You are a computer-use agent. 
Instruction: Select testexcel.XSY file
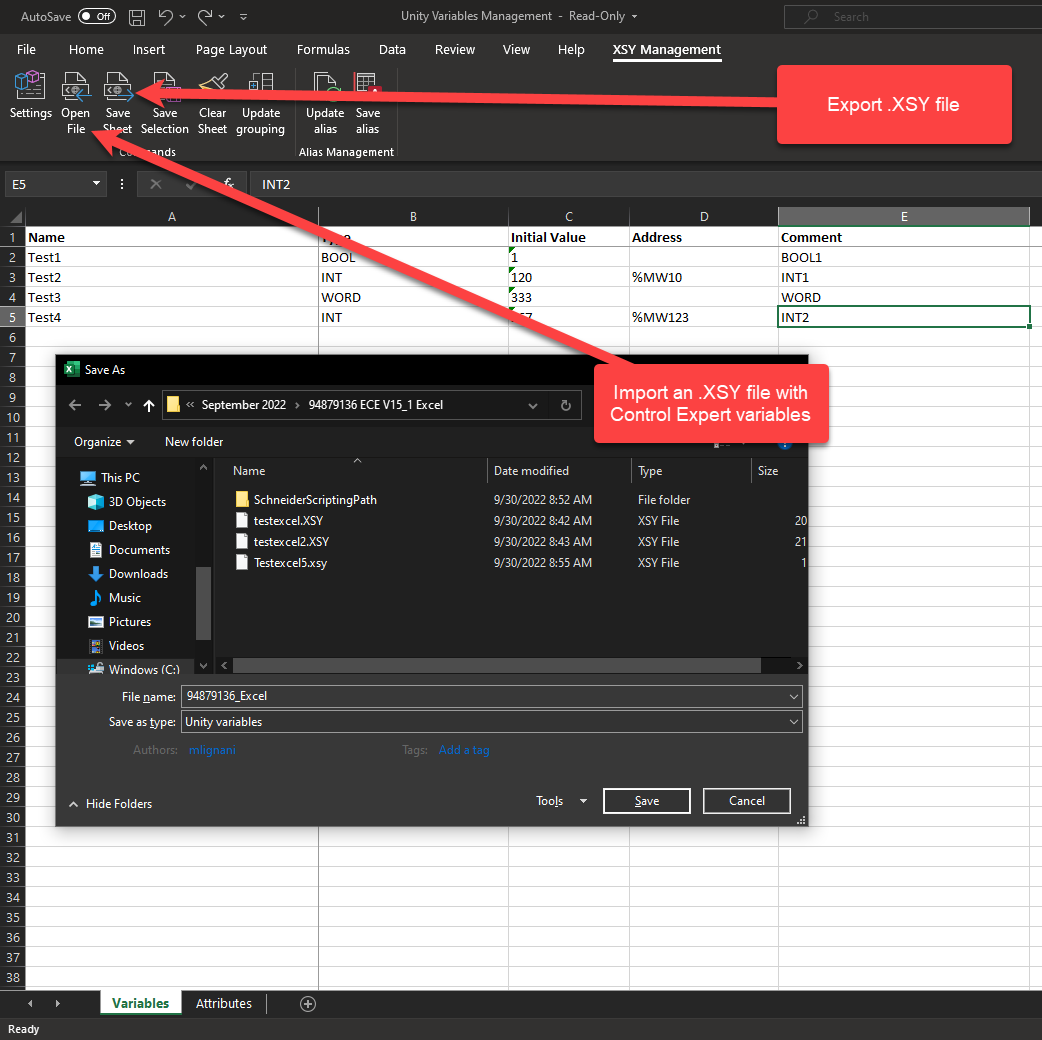click(x=288, y=521)
